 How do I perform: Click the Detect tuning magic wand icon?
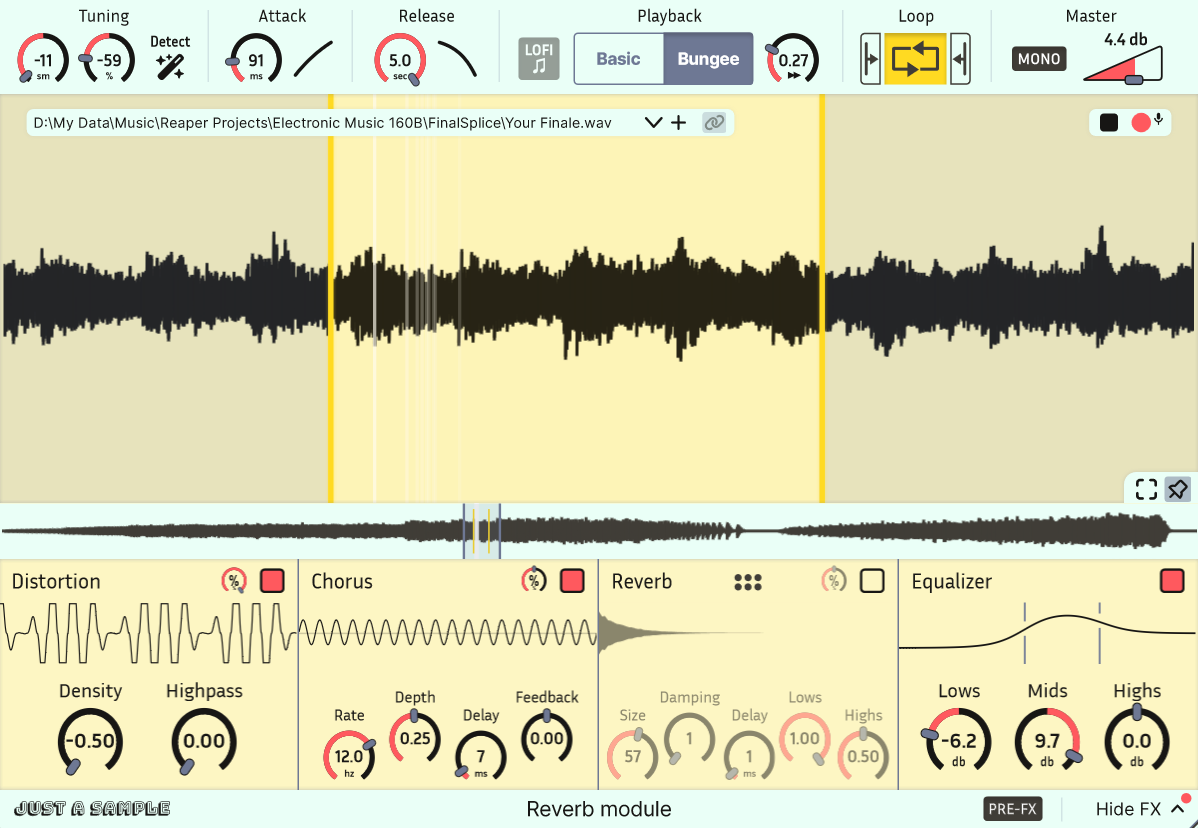(x=170, y=67)
